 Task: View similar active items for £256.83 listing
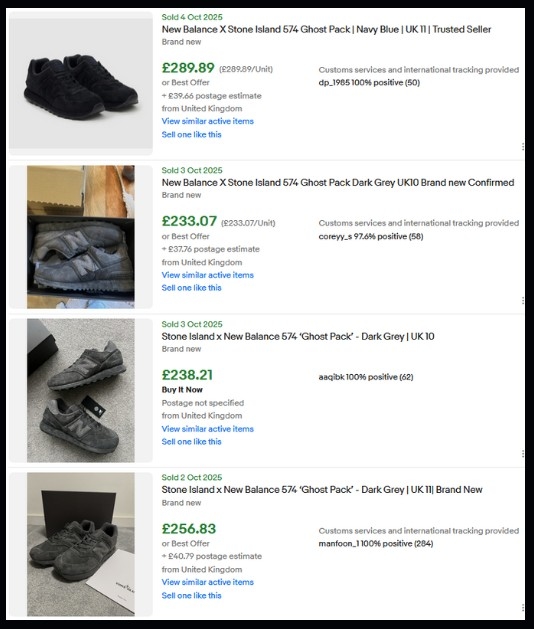point(207,582)
